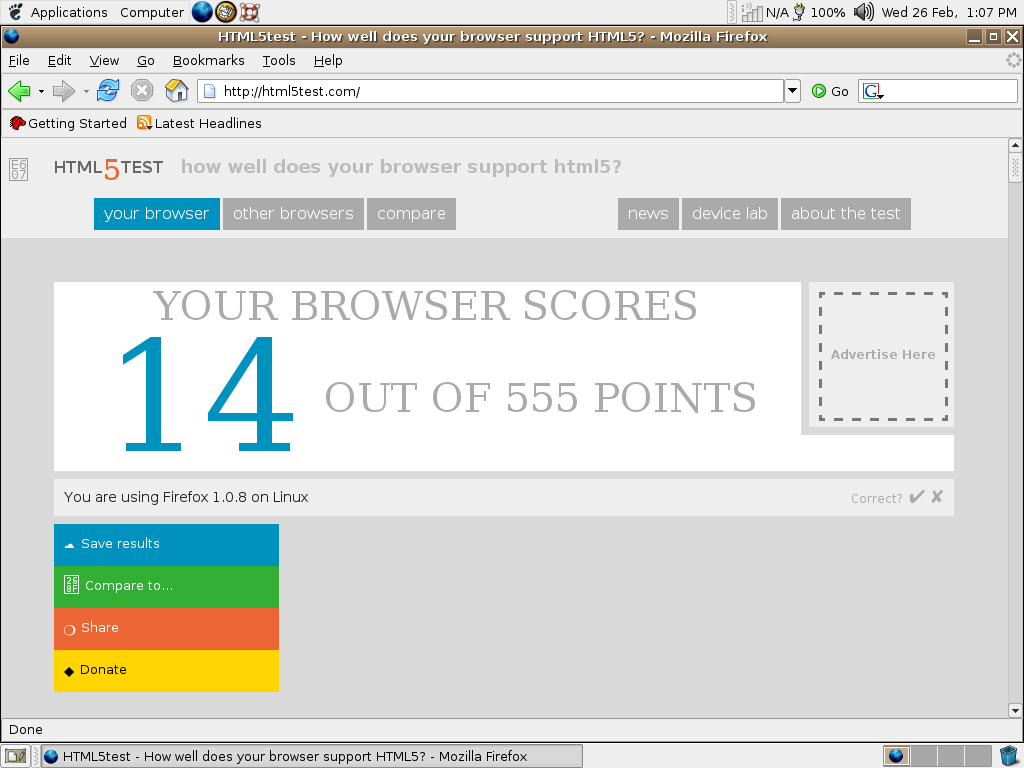Open the Help menu
1024x768 pixels.
tap(328, 61)
